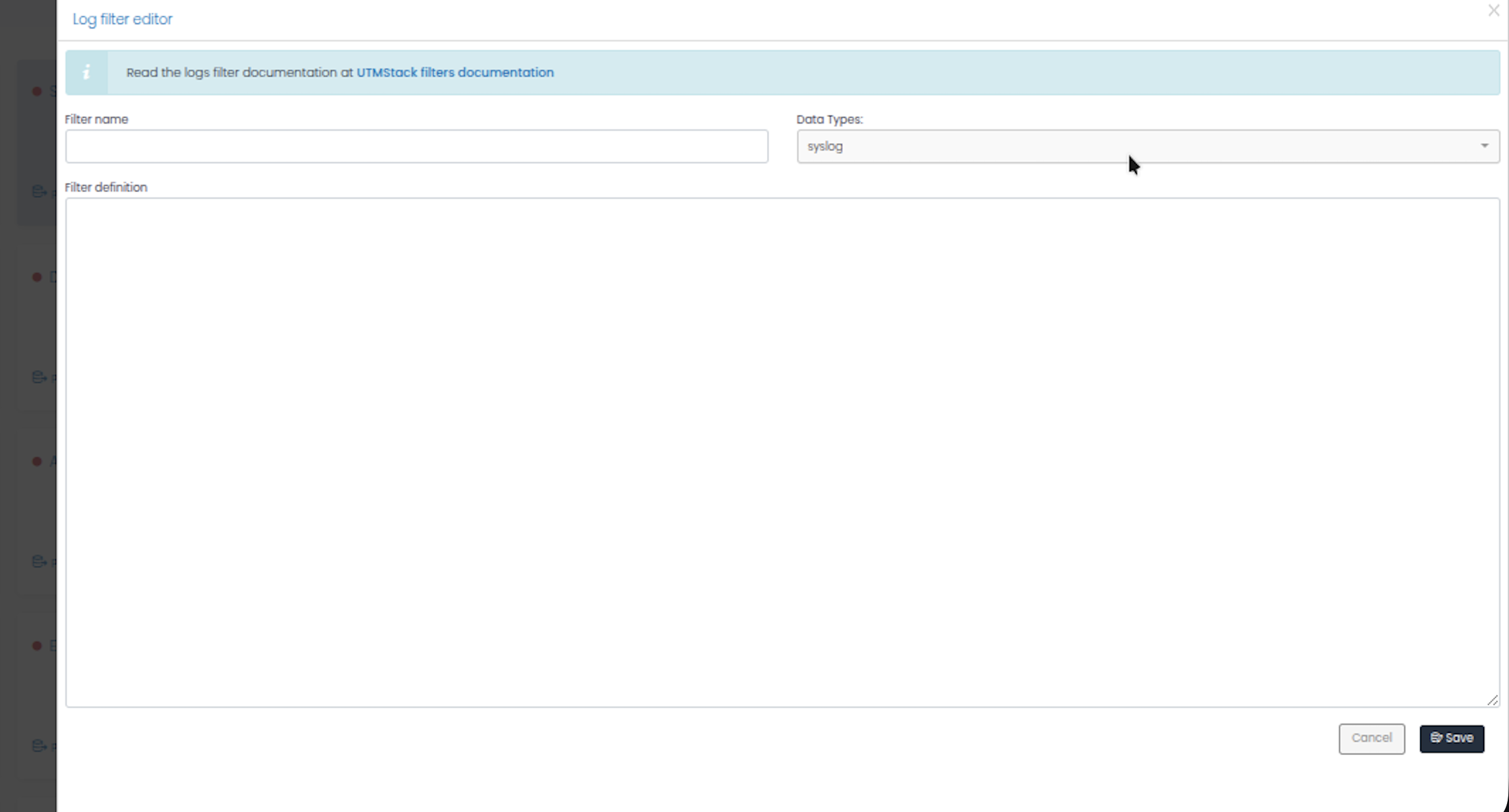Focus the Filter name input field
Image resolution: width=1509 pixels, height=812 pixels.
click(416, 146)
